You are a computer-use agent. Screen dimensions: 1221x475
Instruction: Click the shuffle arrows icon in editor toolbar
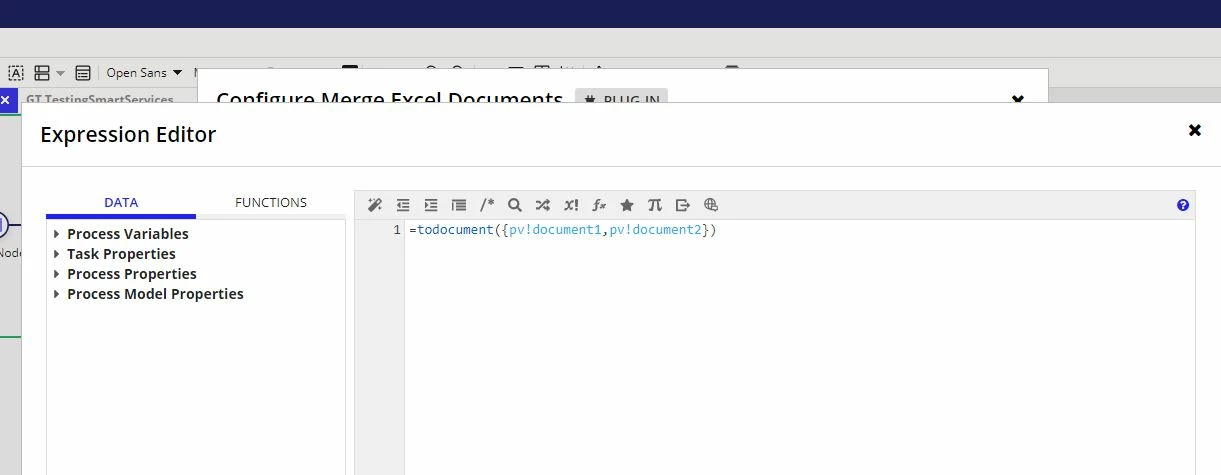coord(543,205)
